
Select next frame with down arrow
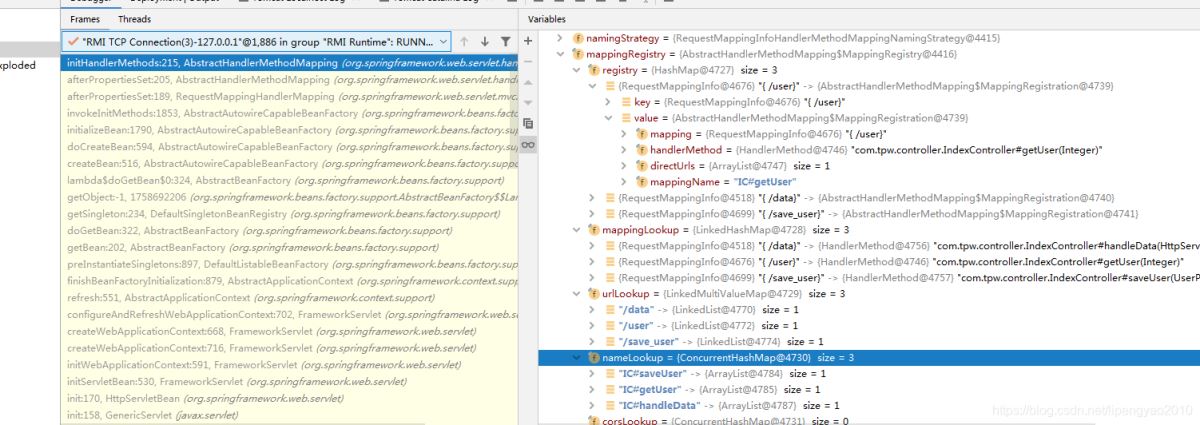486,42
